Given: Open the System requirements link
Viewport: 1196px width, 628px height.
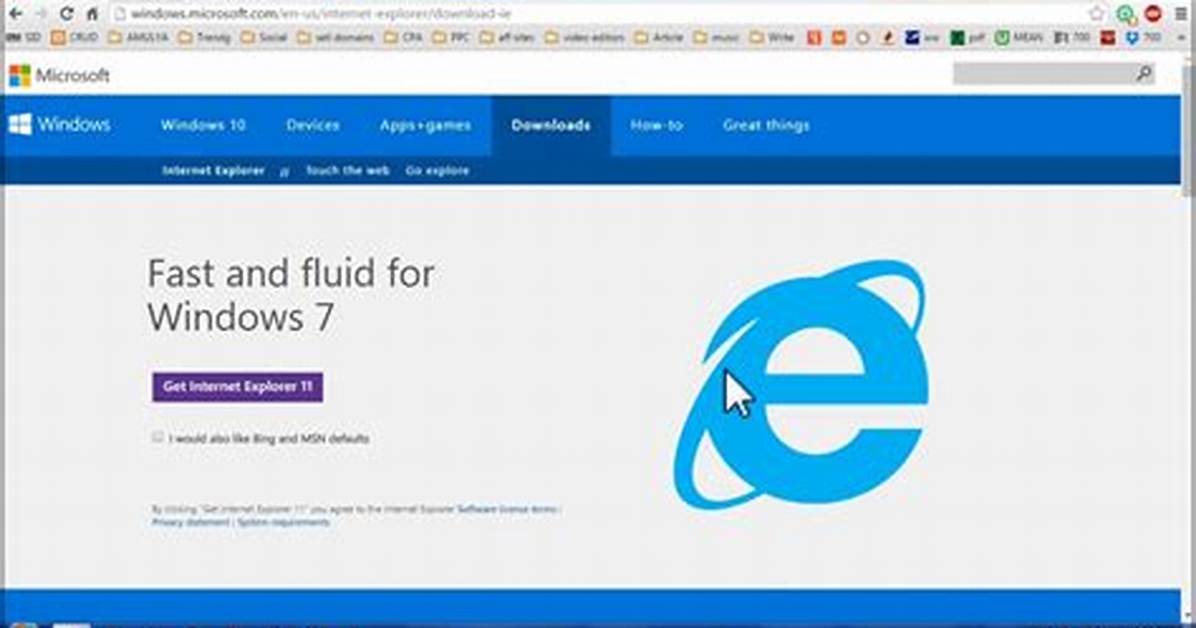Looking at the screenshot, I should click(284, 523).
